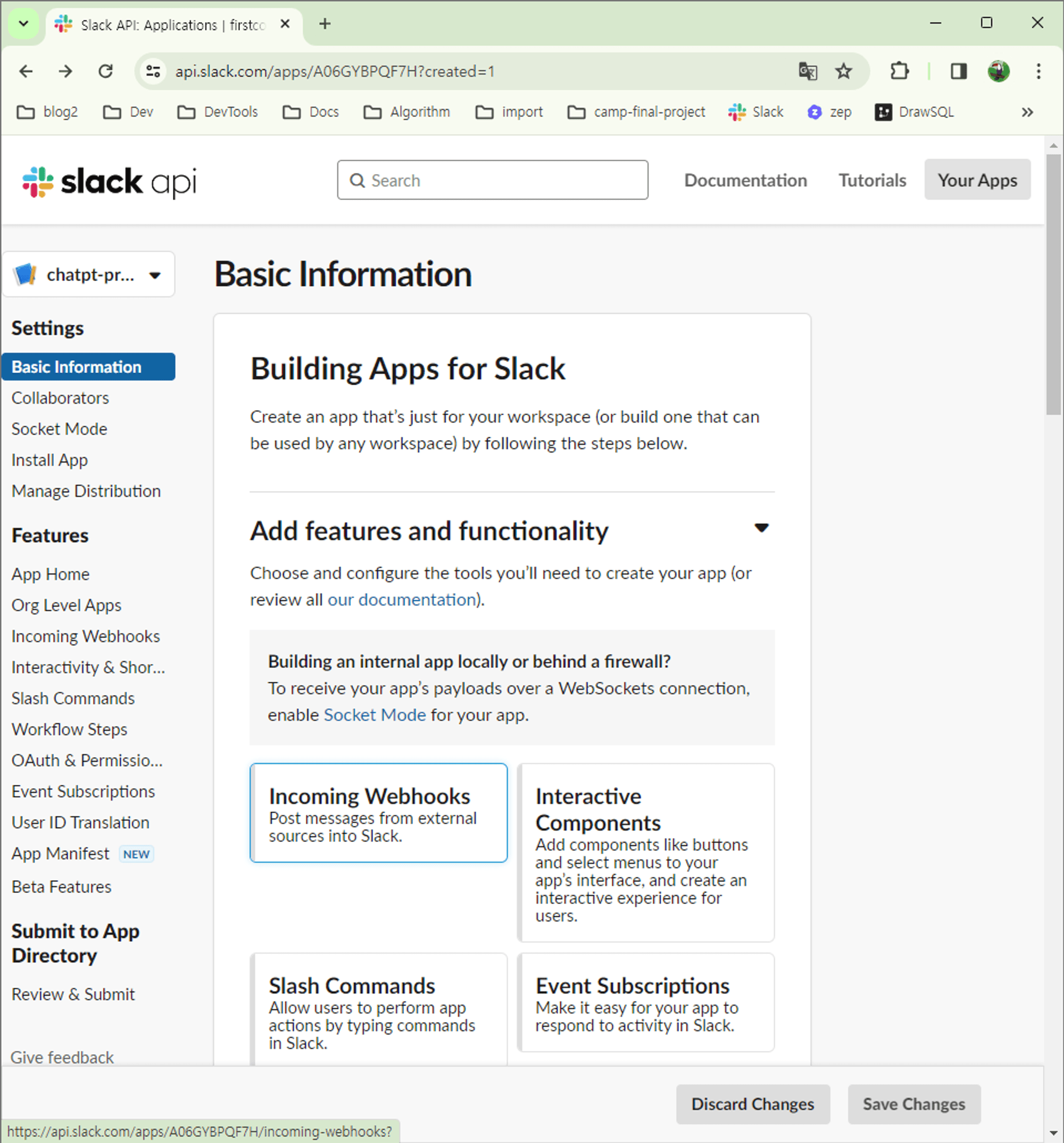Click the Documentation menu item

746,180
